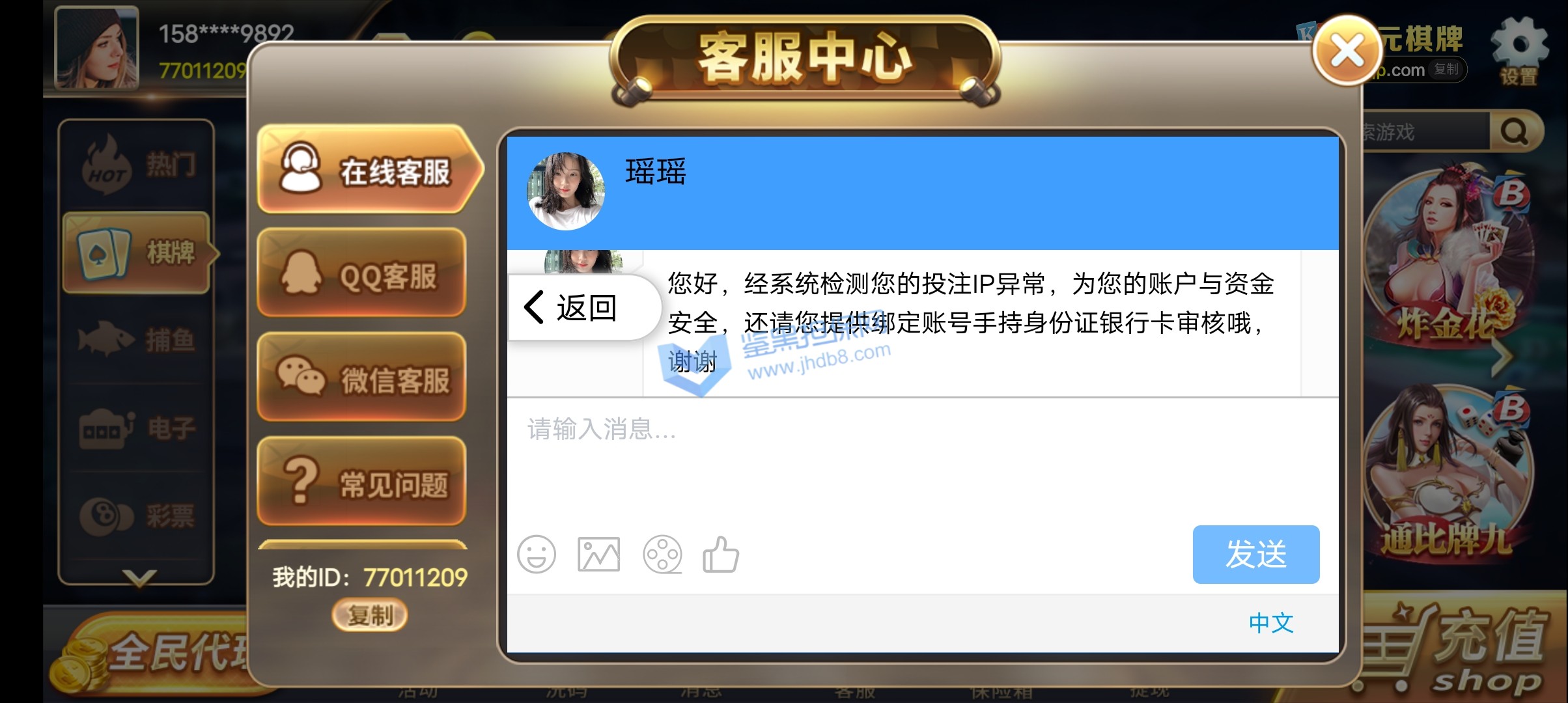Click the game search magnifier icon

(x=1515, y=132)
